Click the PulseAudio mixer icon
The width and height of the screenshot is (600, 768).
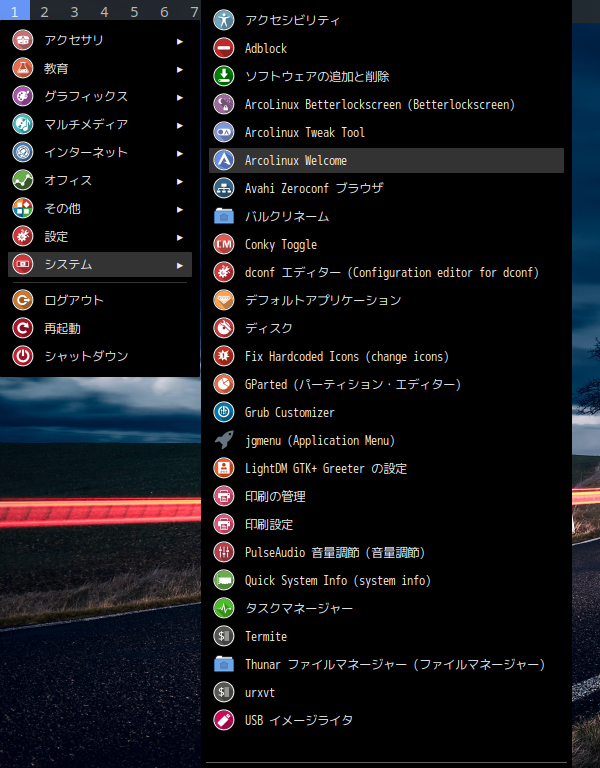[x=224, y=552]
